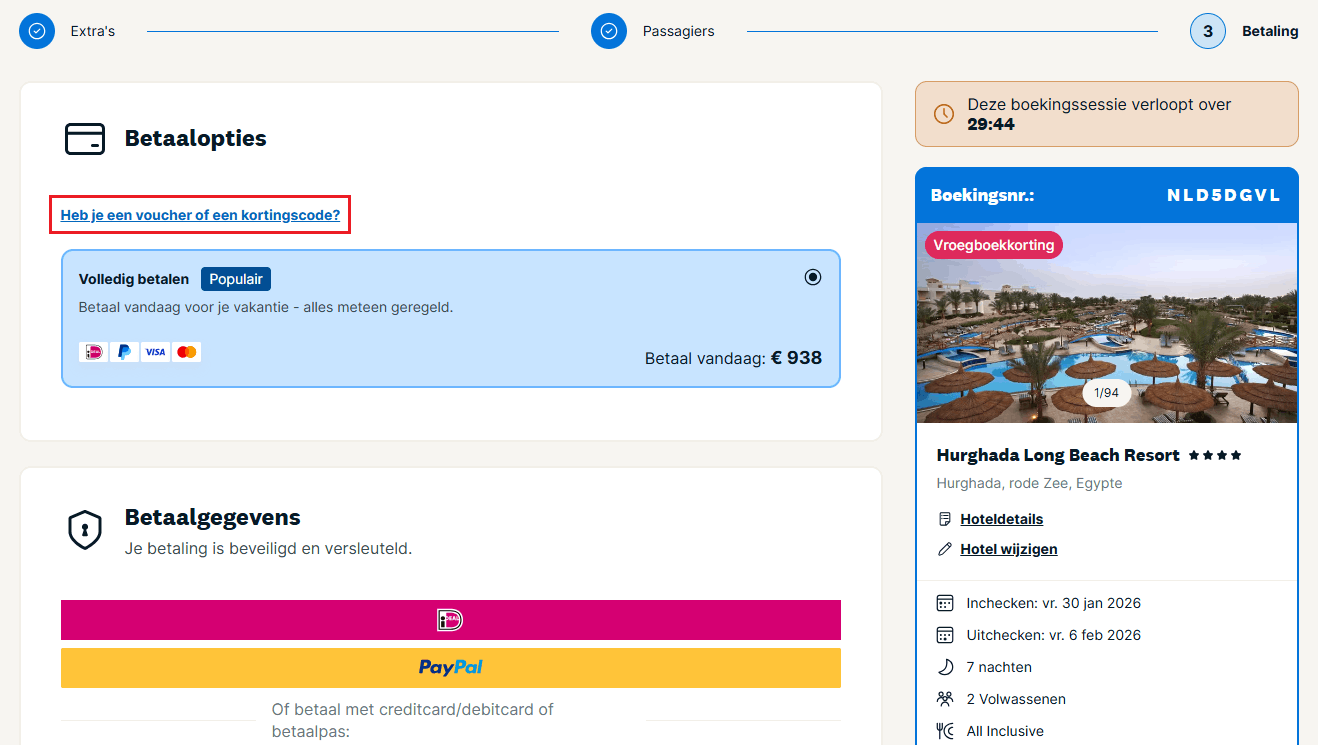Click the yellow PayPal payment button
Image resolution: width=1318 pixels, height=745 pixels.
(x=450, y=667)
